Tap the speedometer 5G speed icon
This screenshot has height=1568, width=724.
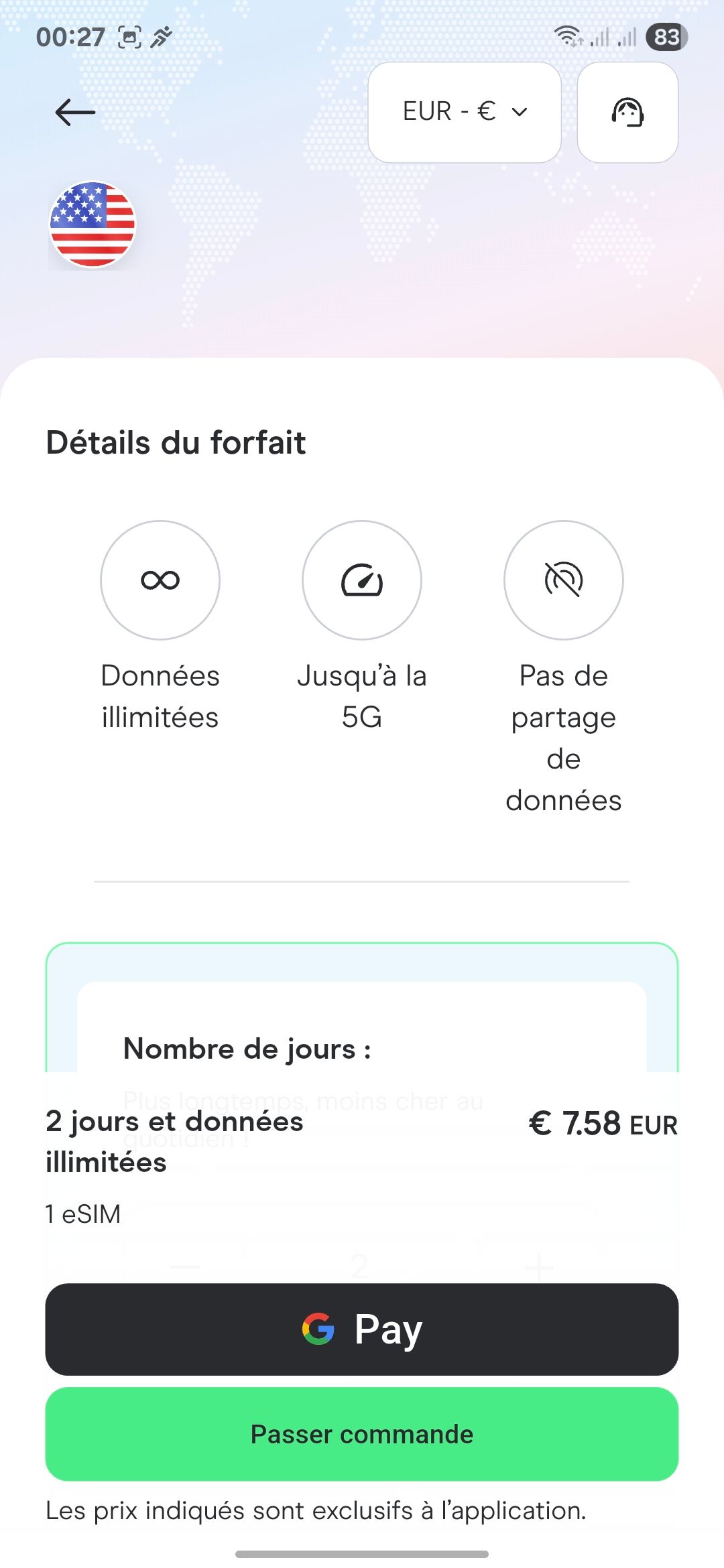tap(362, 580)
